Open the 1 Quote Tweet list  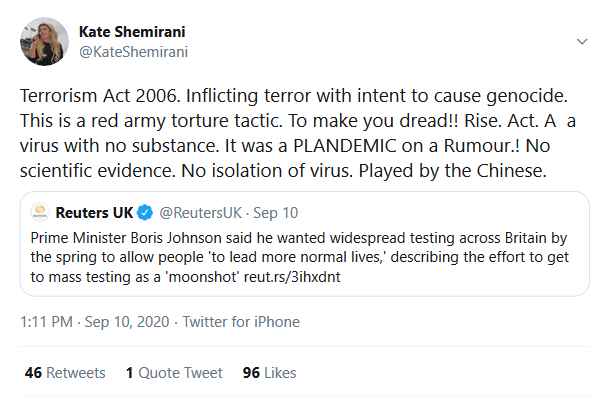coord(174,372)
